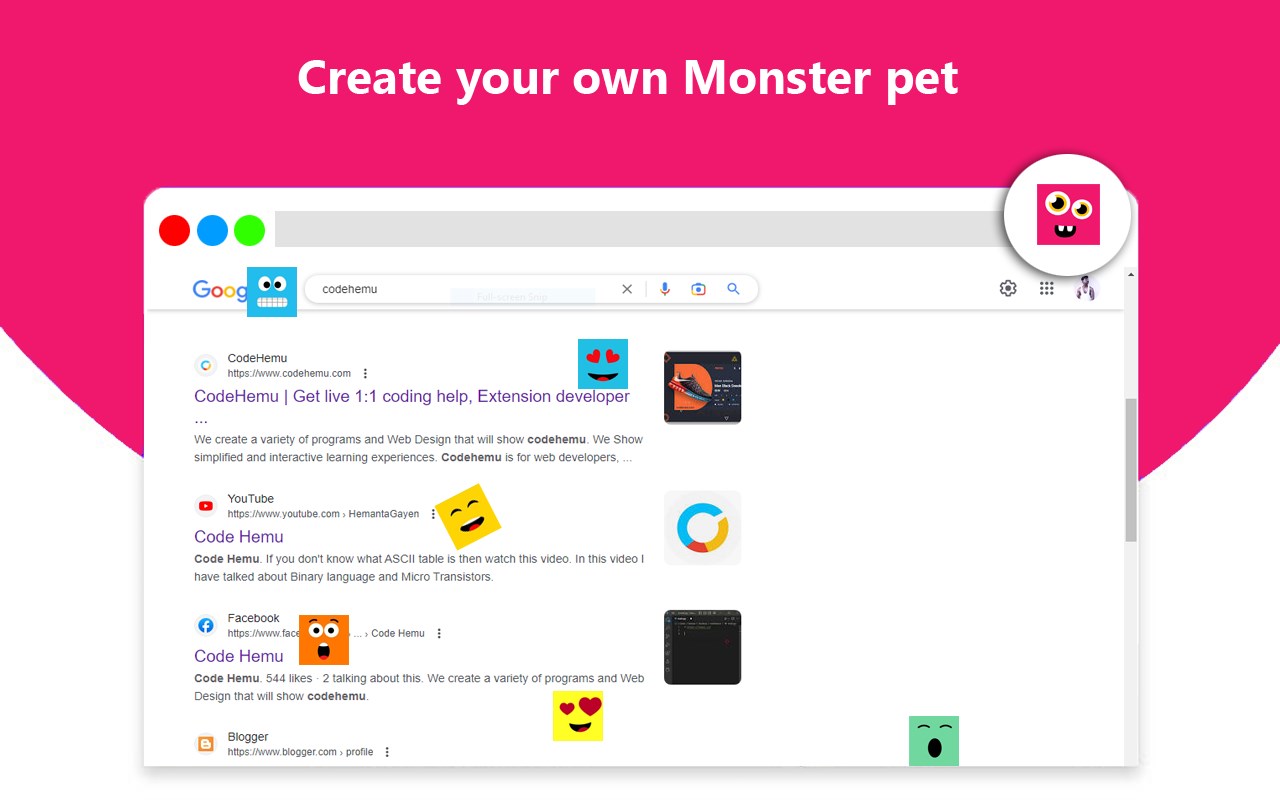Open more options for CodeHemu result
The height and width of the screenshot is (800, 1280).
click(x=365, y=374)
